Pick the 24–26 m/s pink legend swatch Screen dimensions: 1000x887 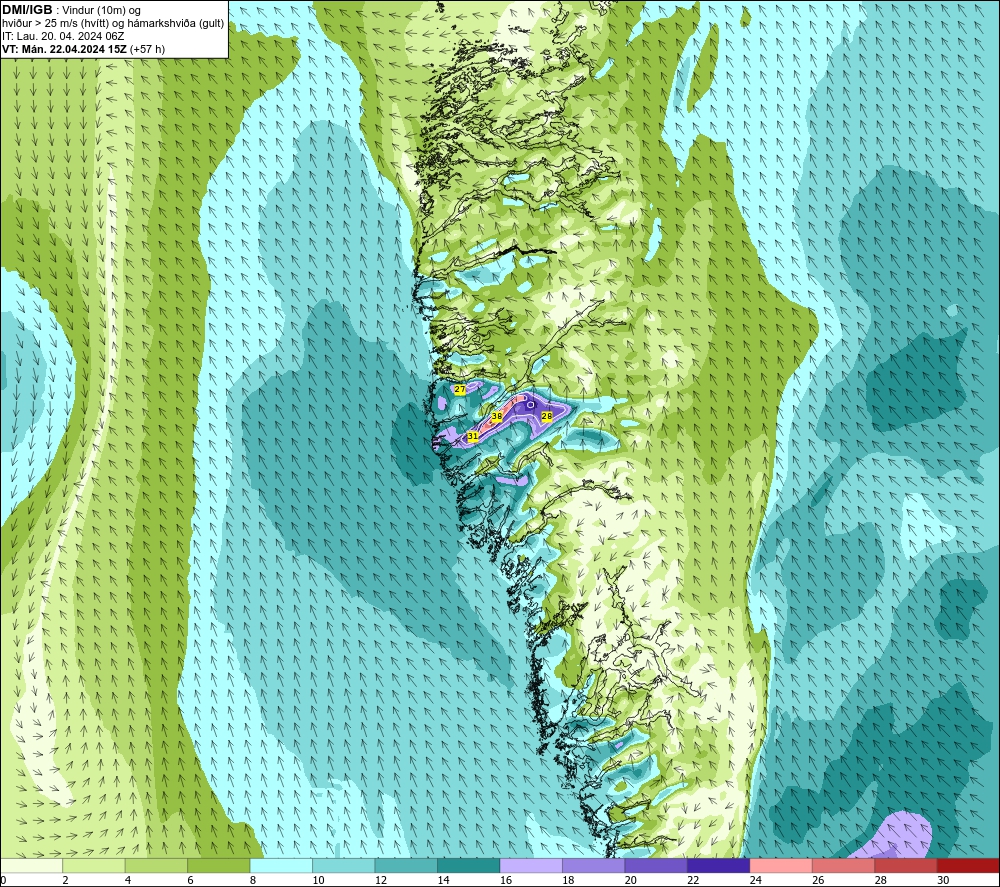[x=781, y=865]
